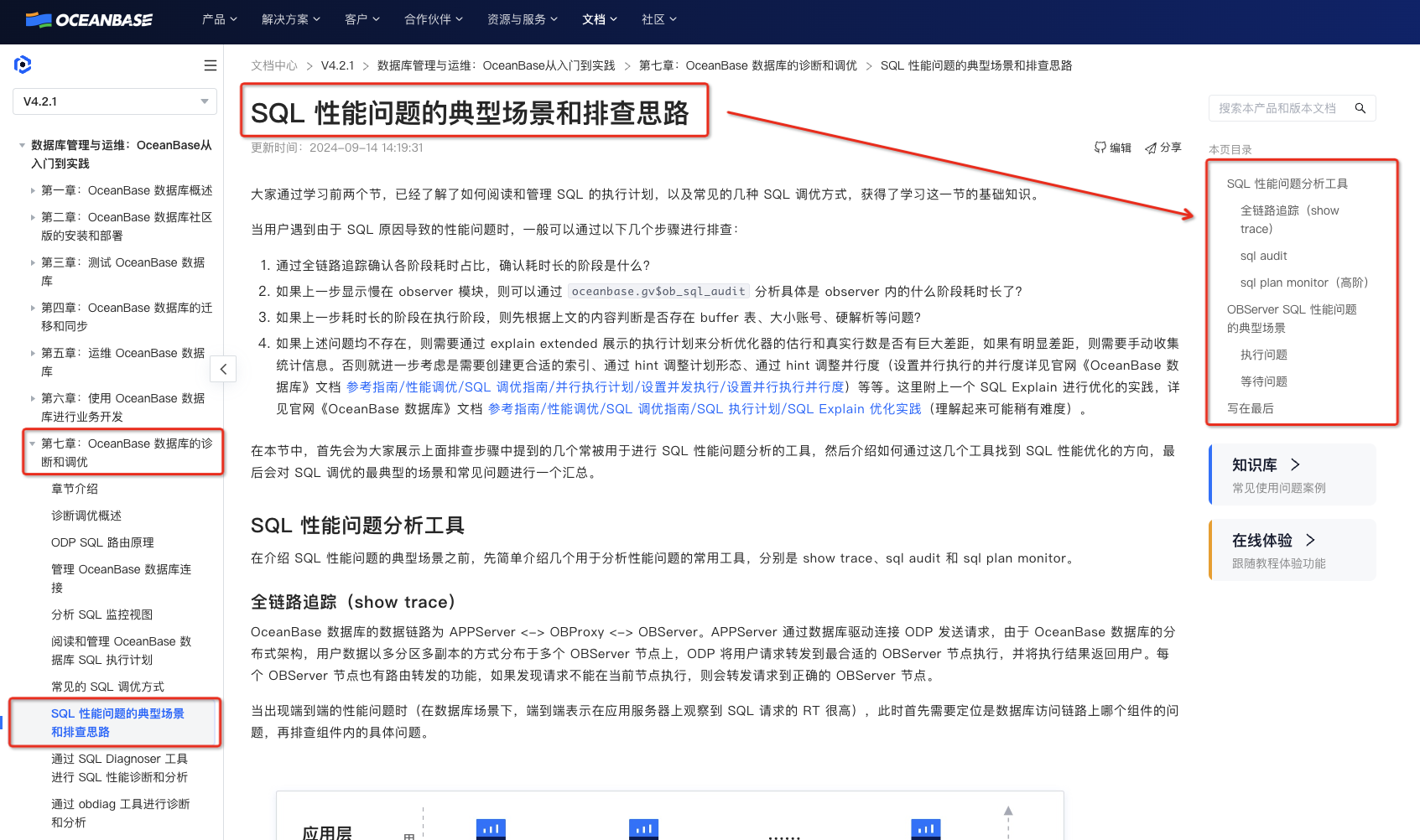
Task: Click the OceanBase logo in the top bar
Action: pyautogui.click(x=89, y=20)
